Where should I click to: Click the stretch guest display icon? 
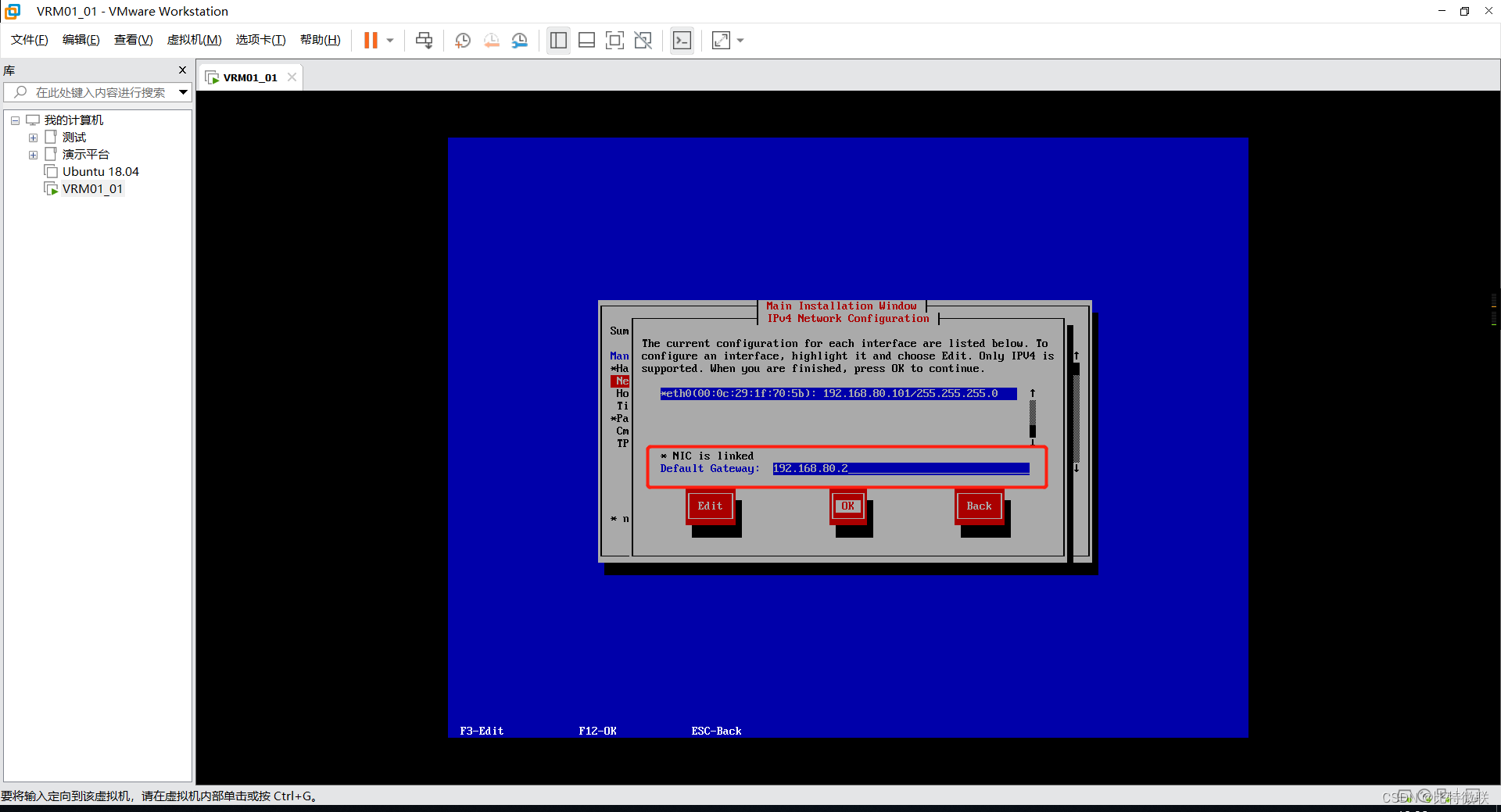721,41
